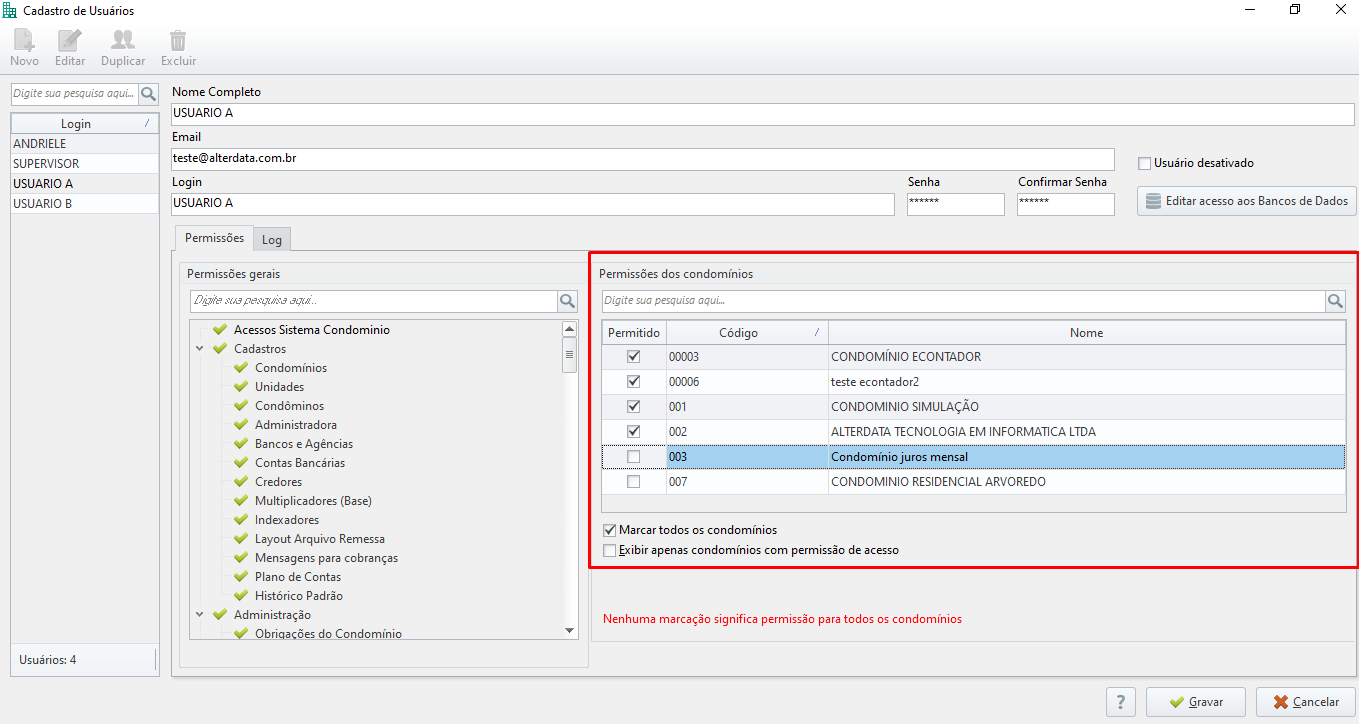Click the Excluir trash icon
Viewport: 1359px width, 724px height.
(178, 41)
